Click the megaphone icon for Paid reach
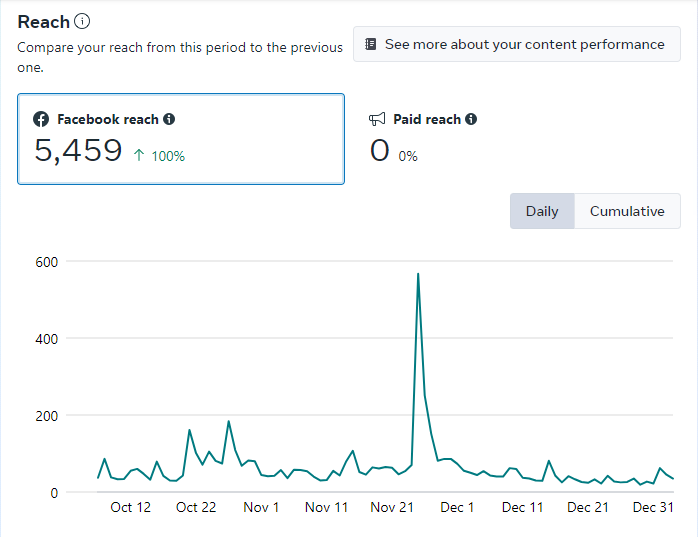Viewport: 698px width, 537px height. [377, 119]
